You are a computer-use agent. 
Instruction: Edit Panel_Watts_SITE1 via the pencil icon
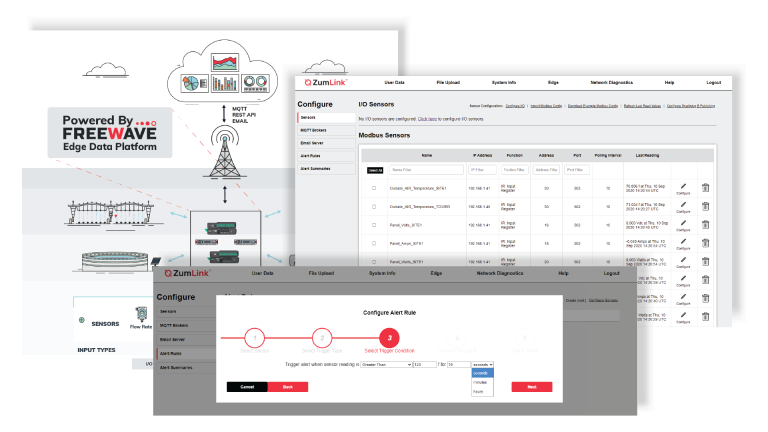click(683, 260)
